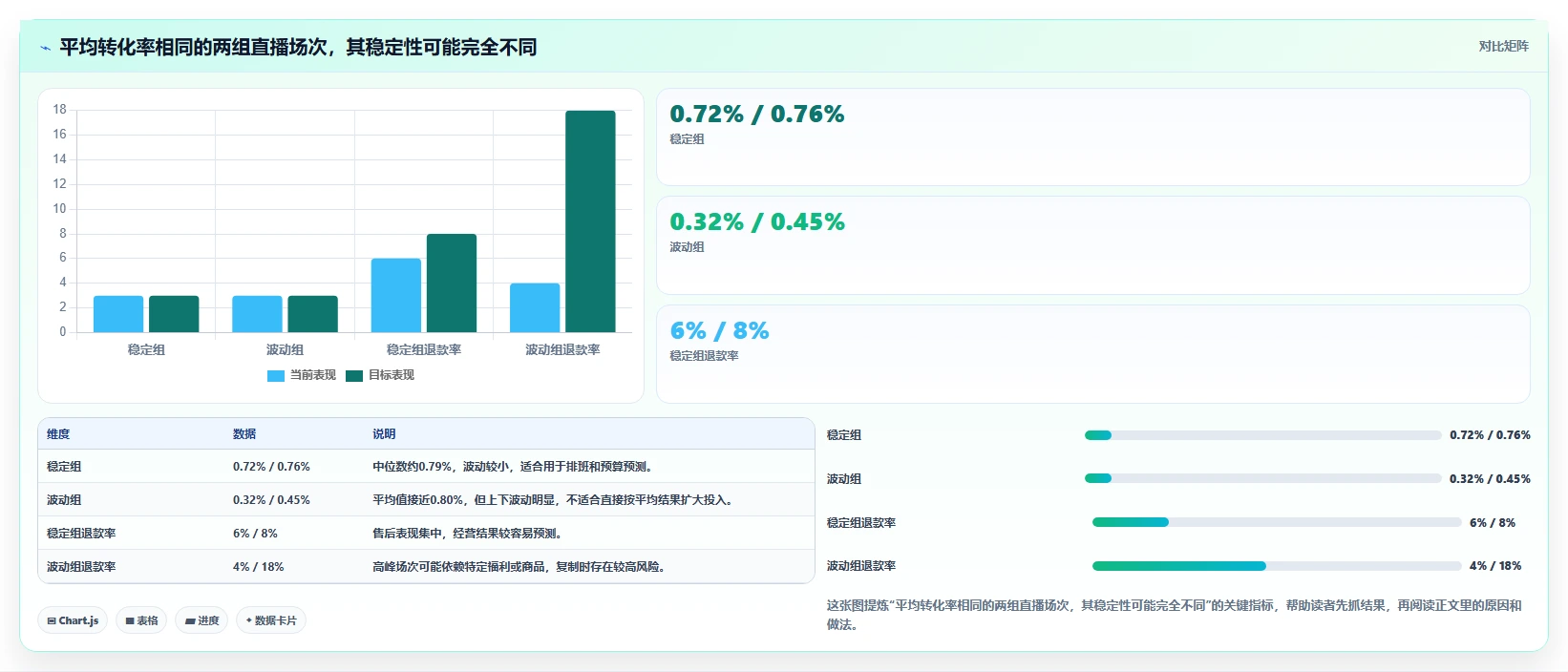
Task: Click the 进度 tag
Action: (x=201, y=620)
